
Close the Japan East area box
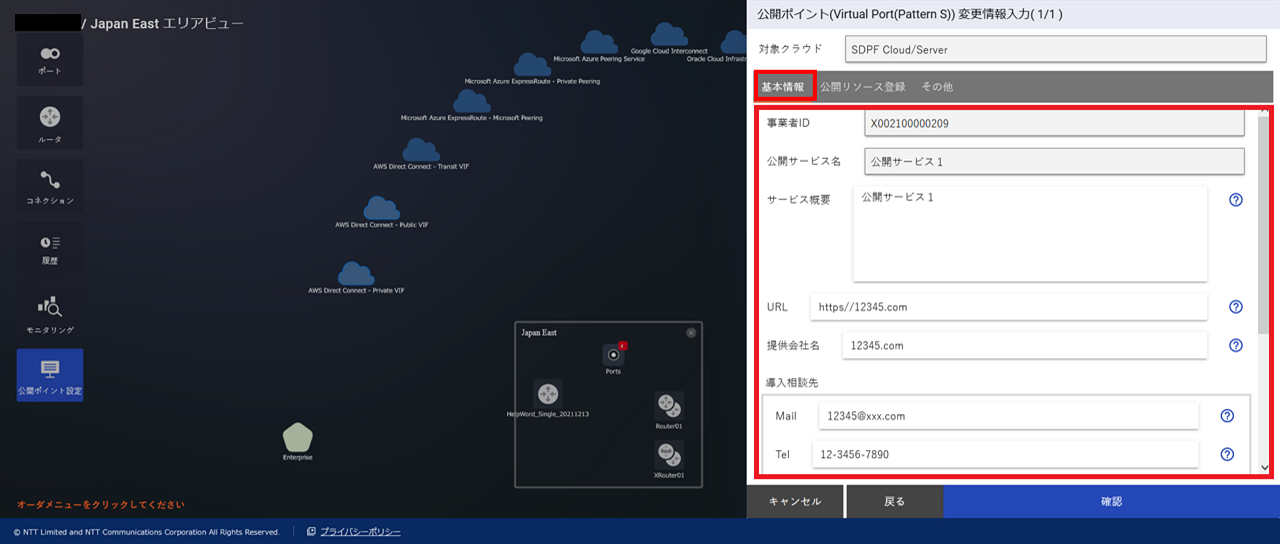tap(691, 332)
